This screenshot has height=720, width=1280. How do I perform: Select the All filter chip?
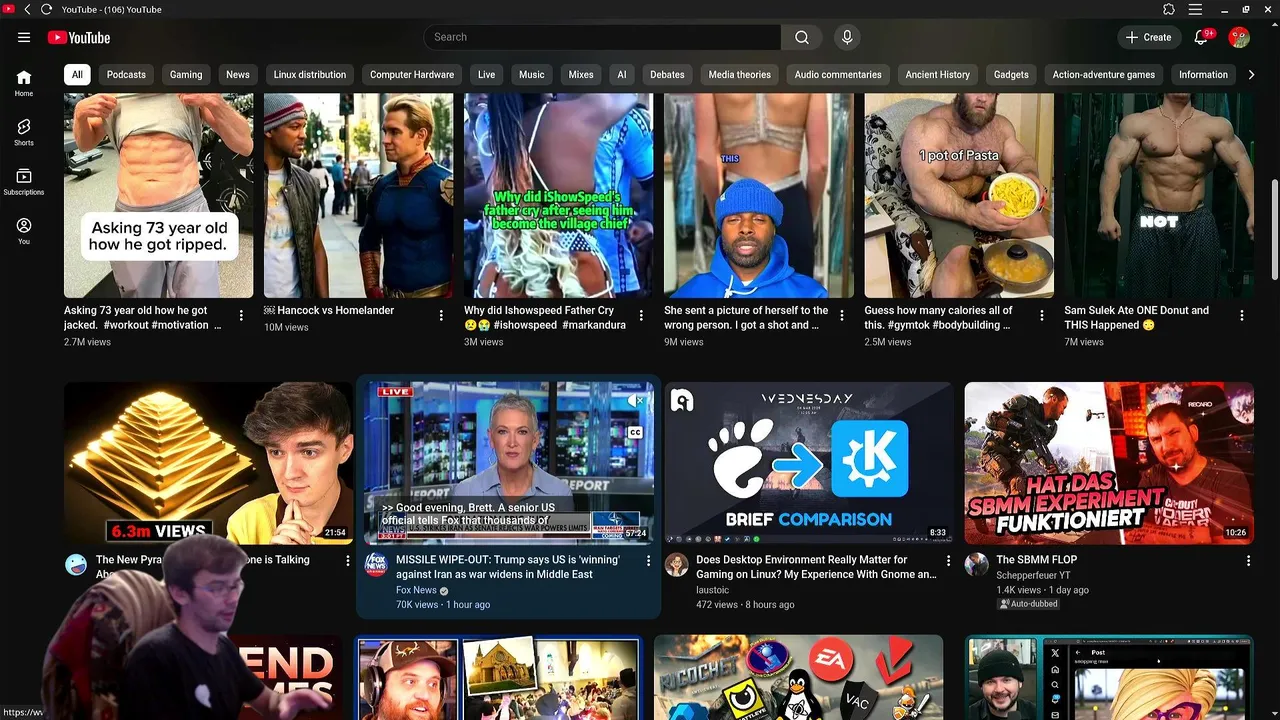click(77, 74)
